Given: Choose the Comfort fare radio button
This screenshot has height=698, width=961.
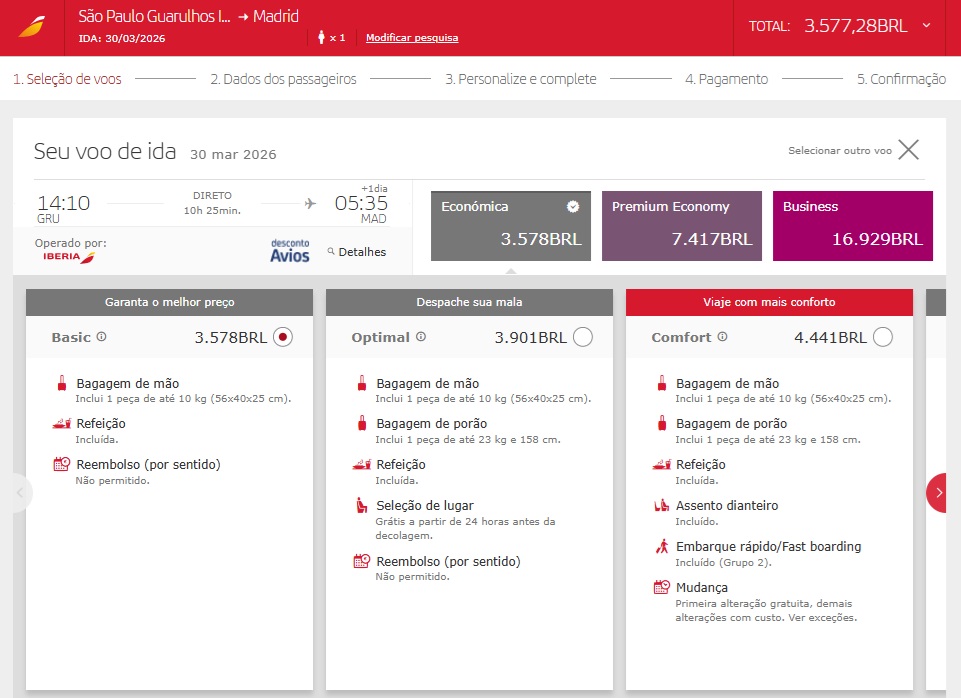Looking at the screenshot, I should 883,337.
